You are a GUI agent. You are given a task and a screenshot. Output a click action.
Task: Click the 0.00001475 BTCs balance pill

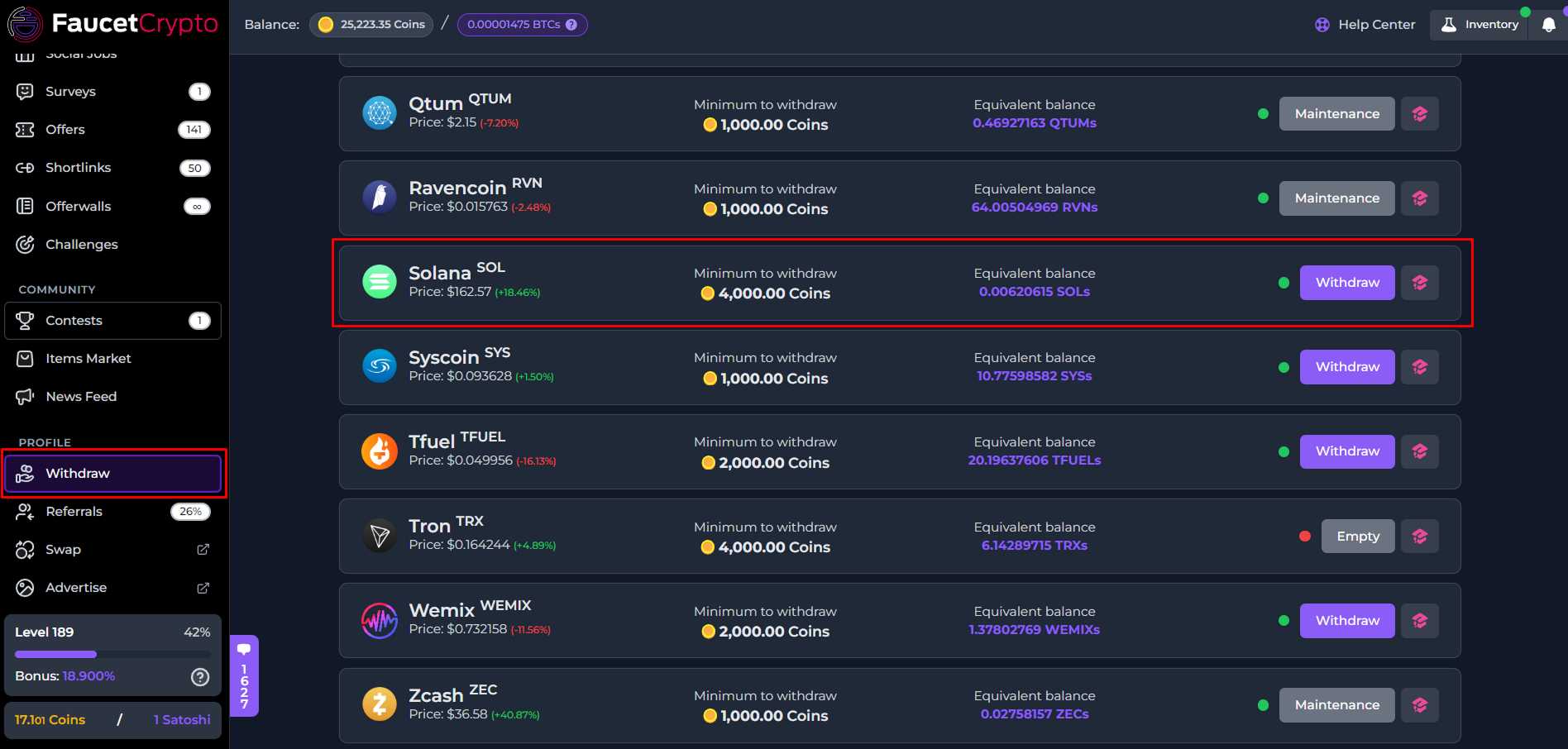coord(523,25)
